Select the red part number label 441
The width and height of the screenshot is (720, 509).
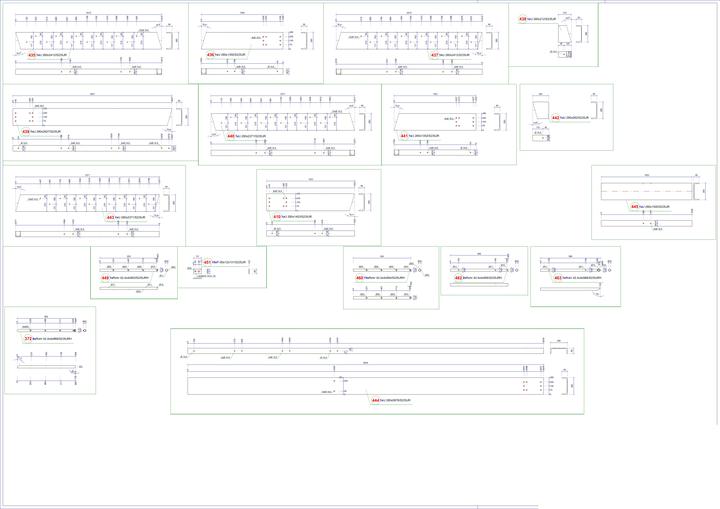pyautogui.click(x=404, y=136)
